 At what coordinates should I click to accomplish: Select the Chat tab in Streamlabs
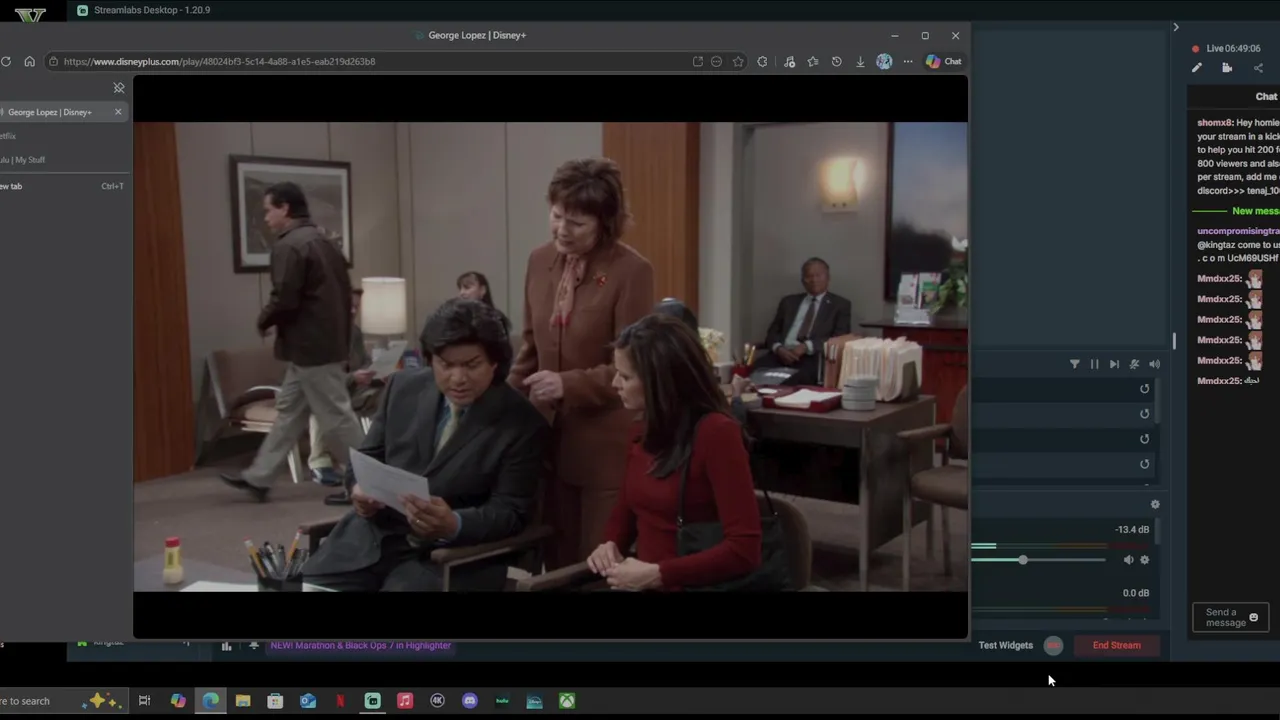point(1266,97)
